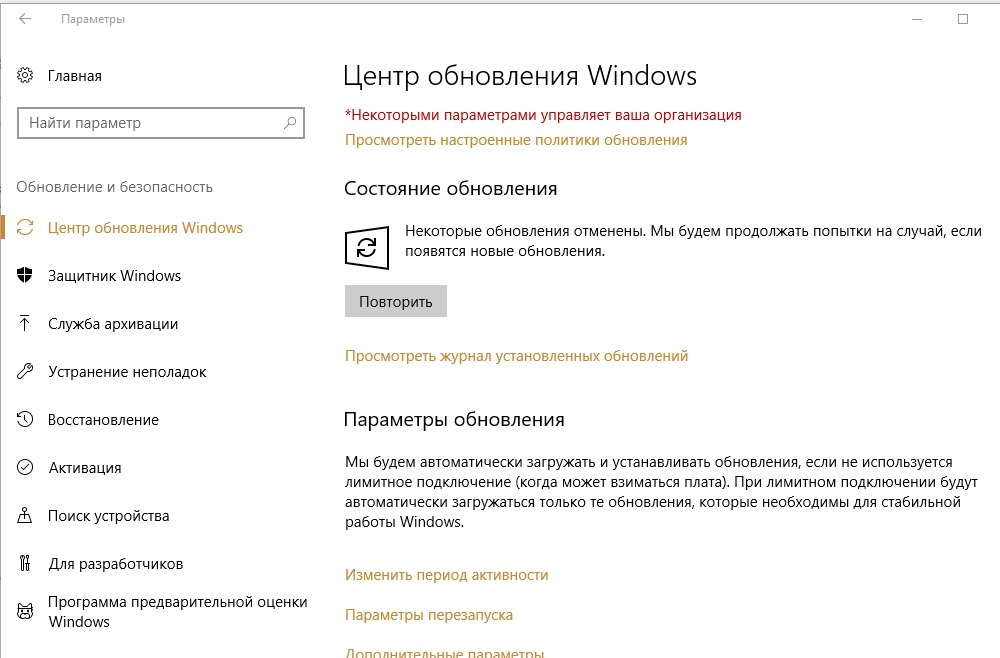This screenshot has width=1000, height=658.
Task: Open Программа предварительной оценки Windows
Action: pos(177,612)
